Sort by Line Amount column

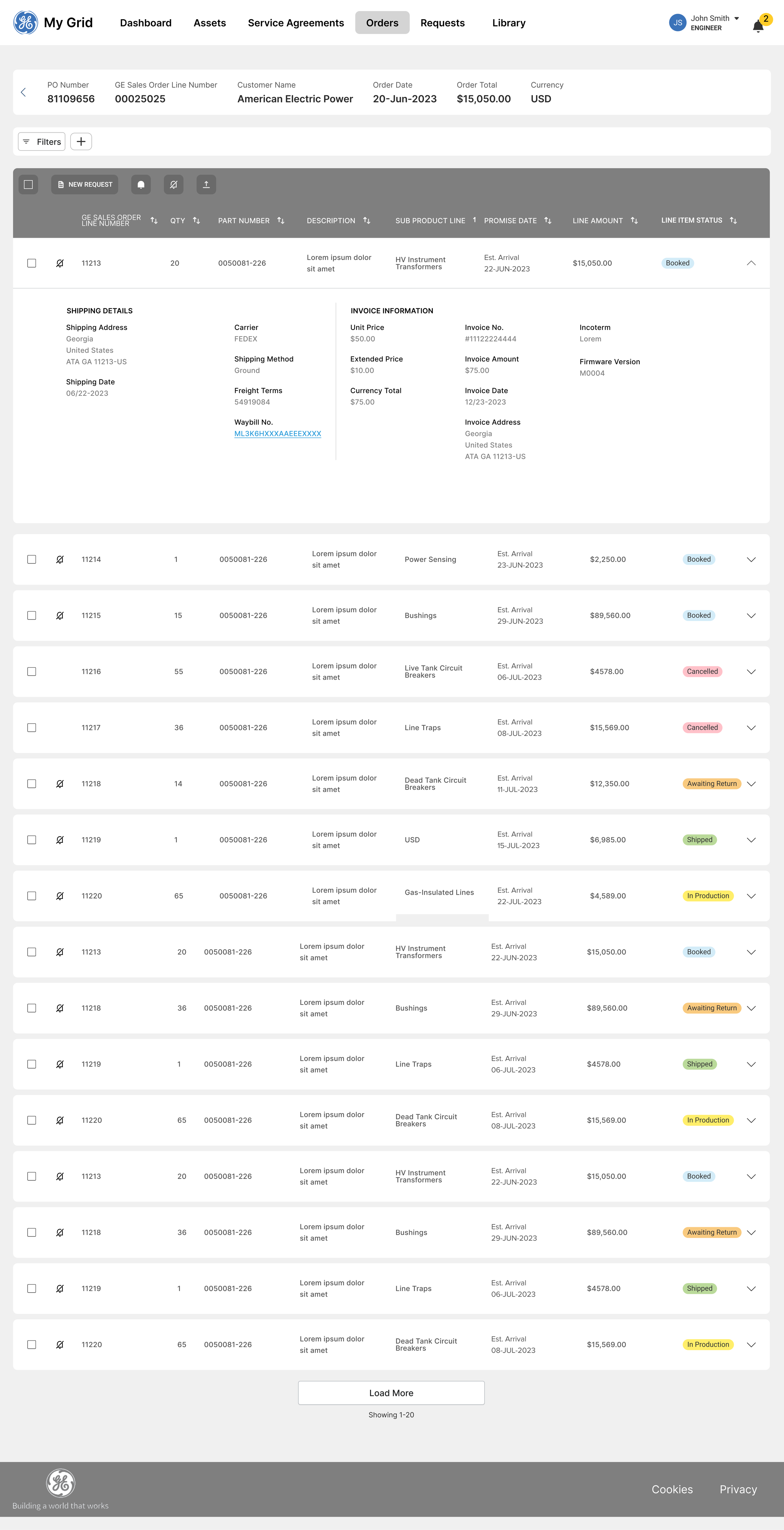coord(634,220)
